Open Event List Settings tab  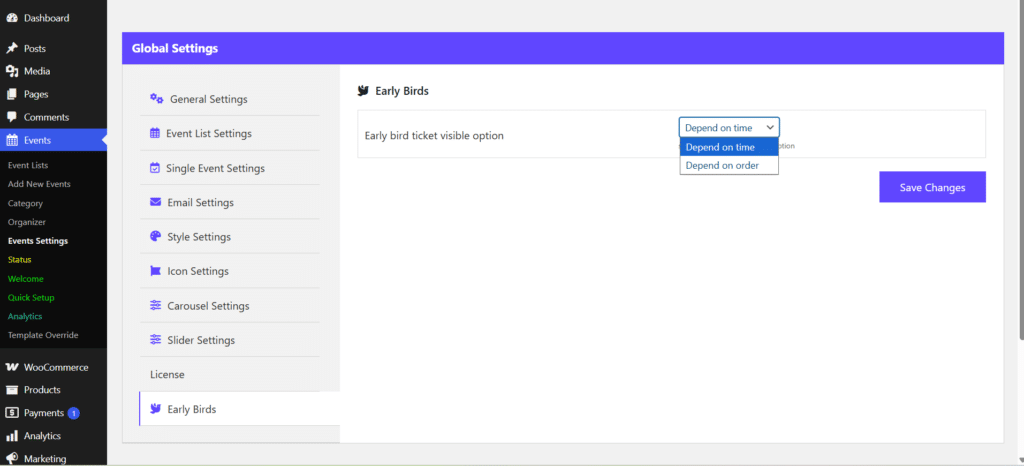point(230,133)
